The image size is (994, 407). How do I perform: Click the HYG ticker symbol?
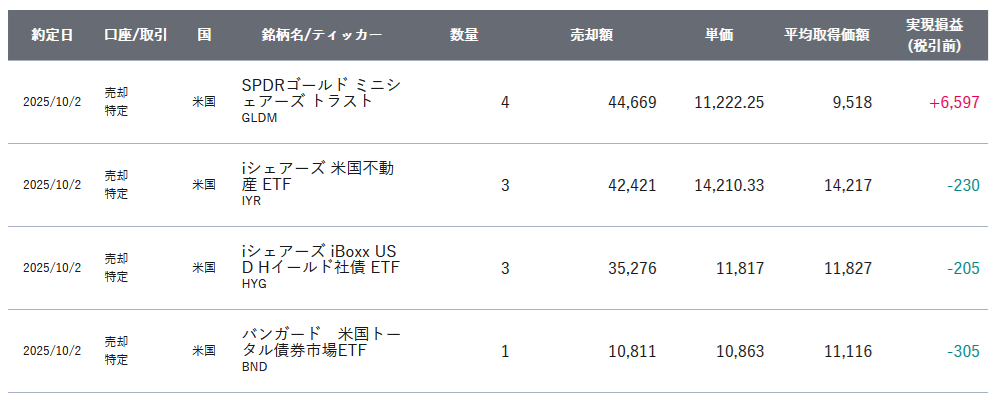pos(254,283)
